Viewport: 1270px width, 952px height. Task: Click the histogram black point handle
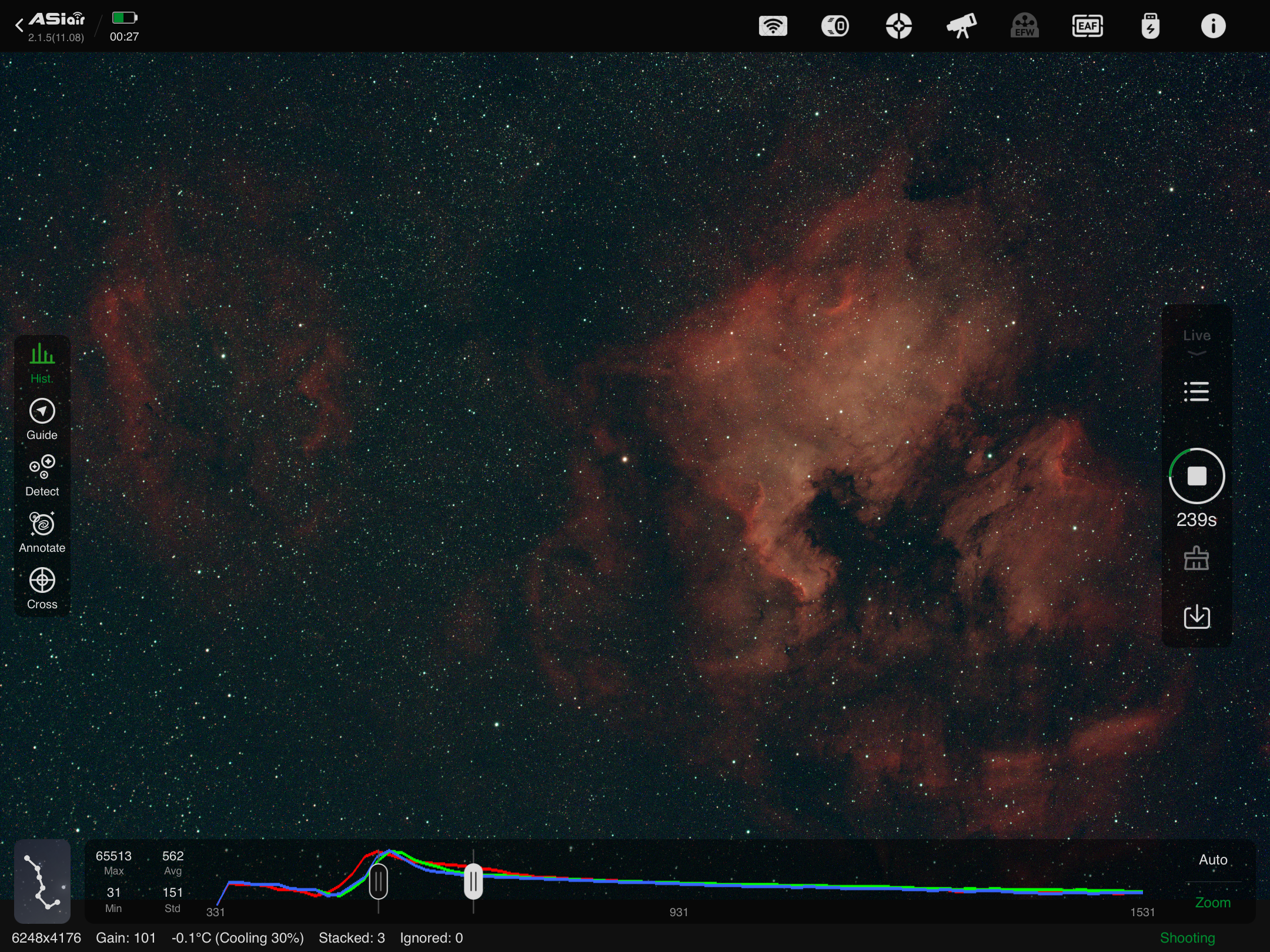point(378,881)
